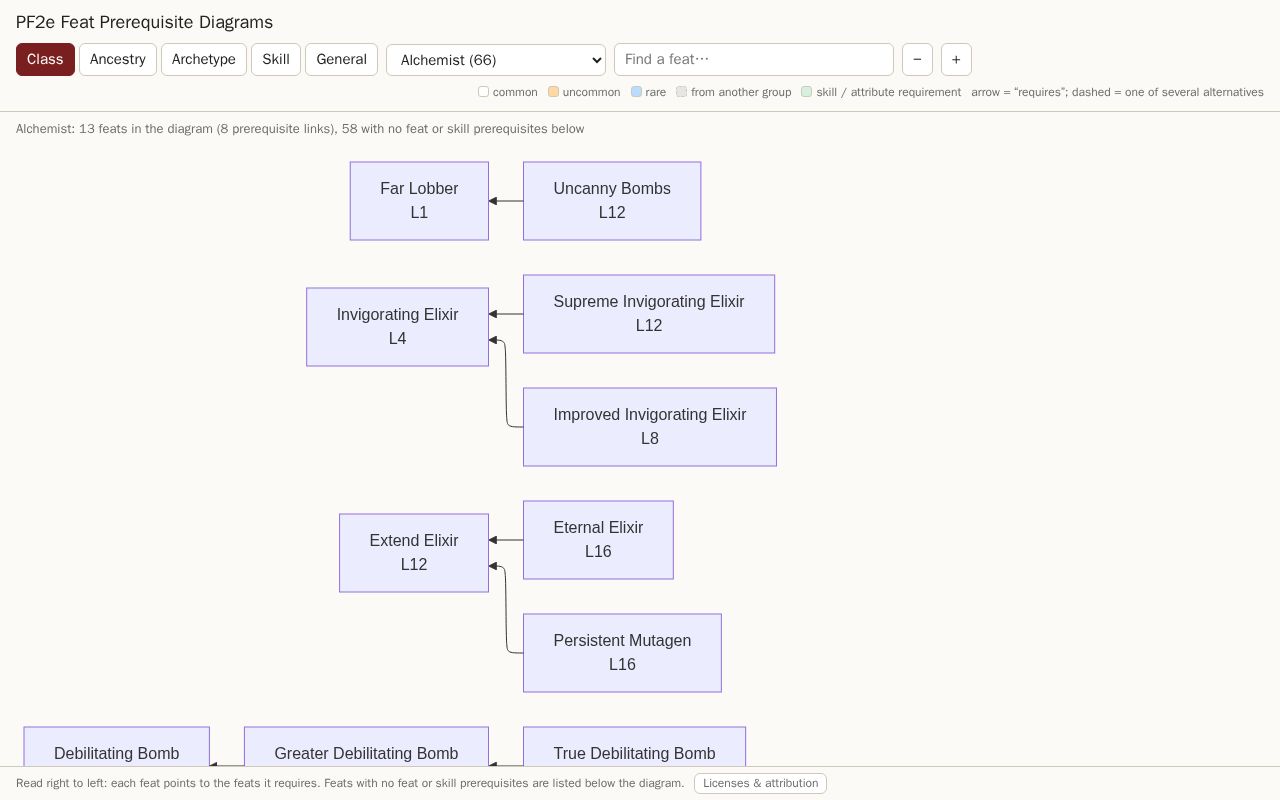Click the minus zoom-out button
This screenshot has height=800, width=1280.
[x=917, y=59]
